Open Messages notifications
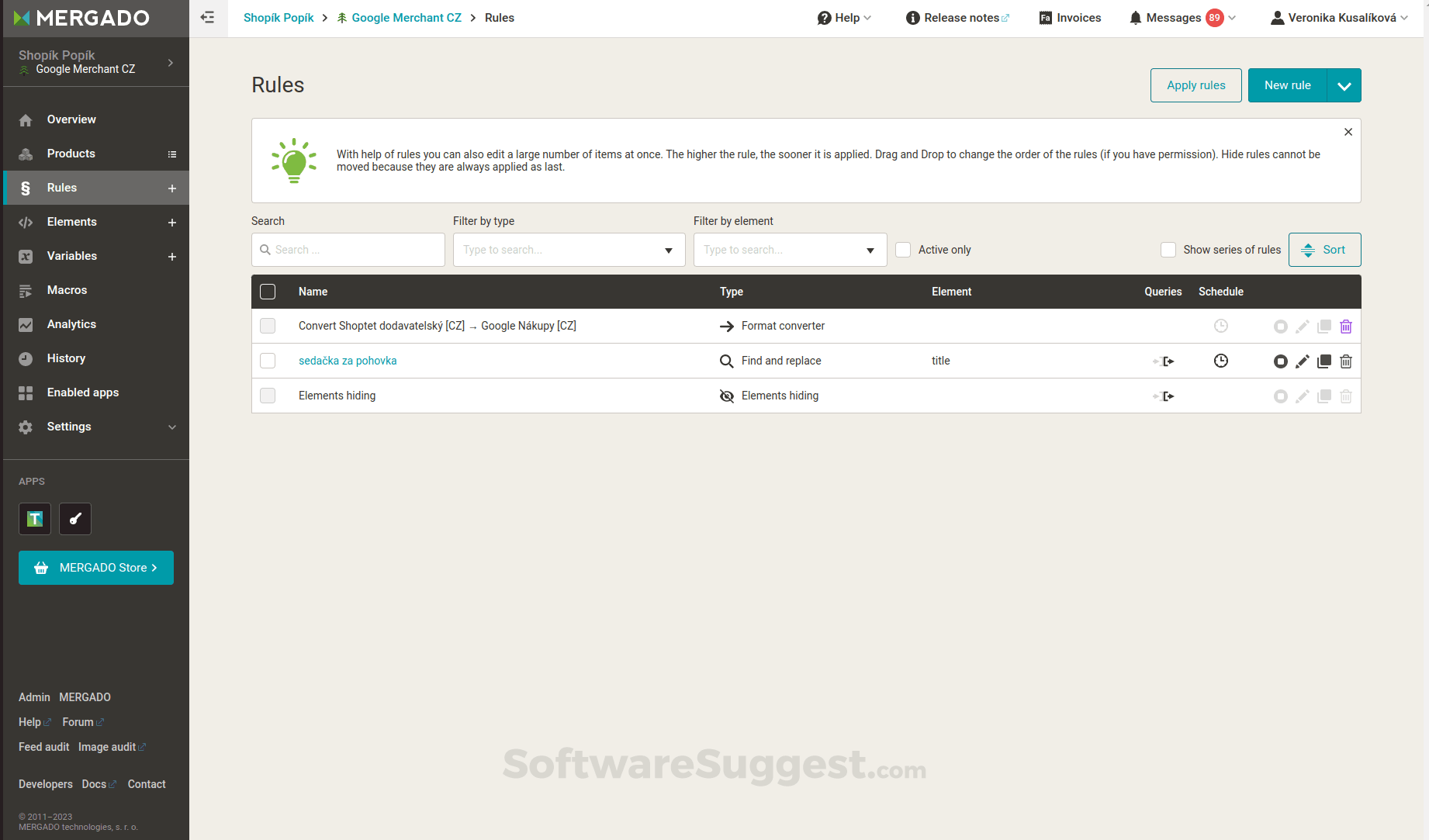Viewport: 1429px width, 840px height. 1173,17
